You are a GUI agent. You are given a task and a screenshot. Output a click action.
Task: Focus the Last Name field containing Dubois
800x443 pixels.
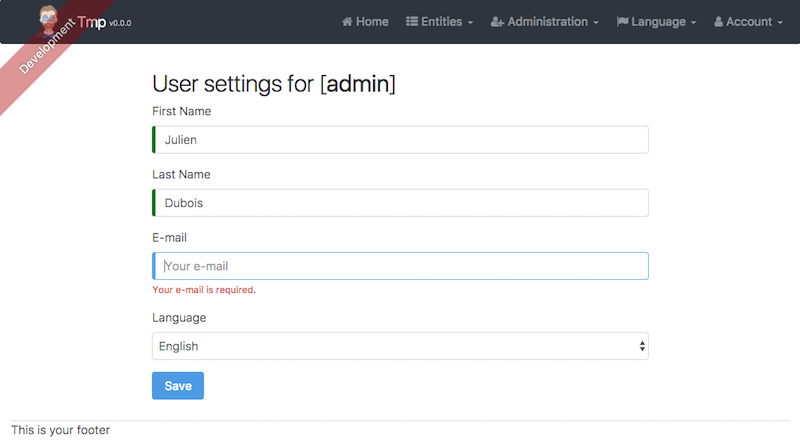click(x=400, y=203)
